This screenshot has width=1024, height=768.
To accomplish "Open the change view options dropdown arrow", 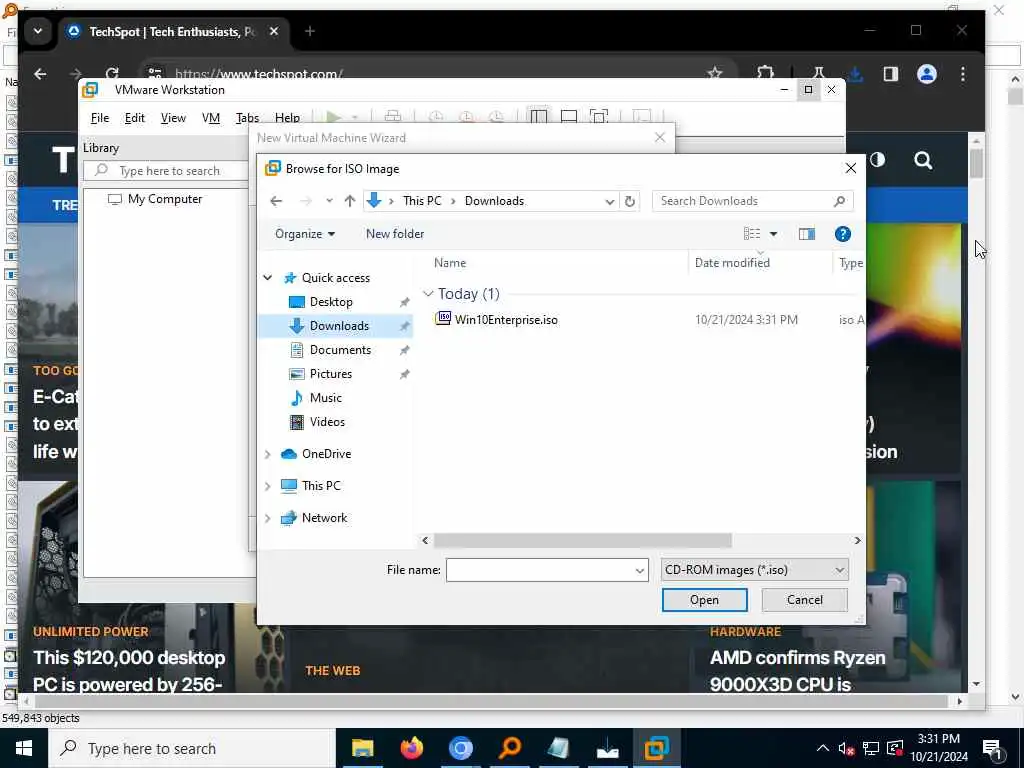I will (773, 234).
